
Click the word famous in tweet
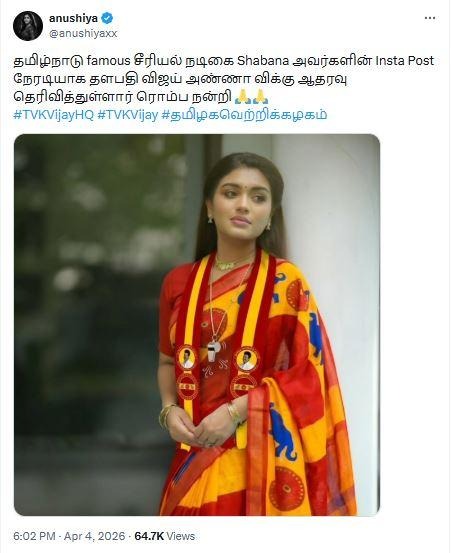(x=109, y=61)
